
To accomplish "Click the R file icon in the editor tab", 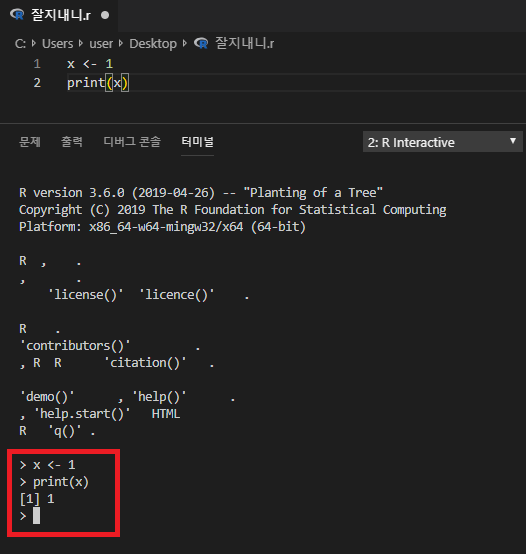I will point(17,15).
